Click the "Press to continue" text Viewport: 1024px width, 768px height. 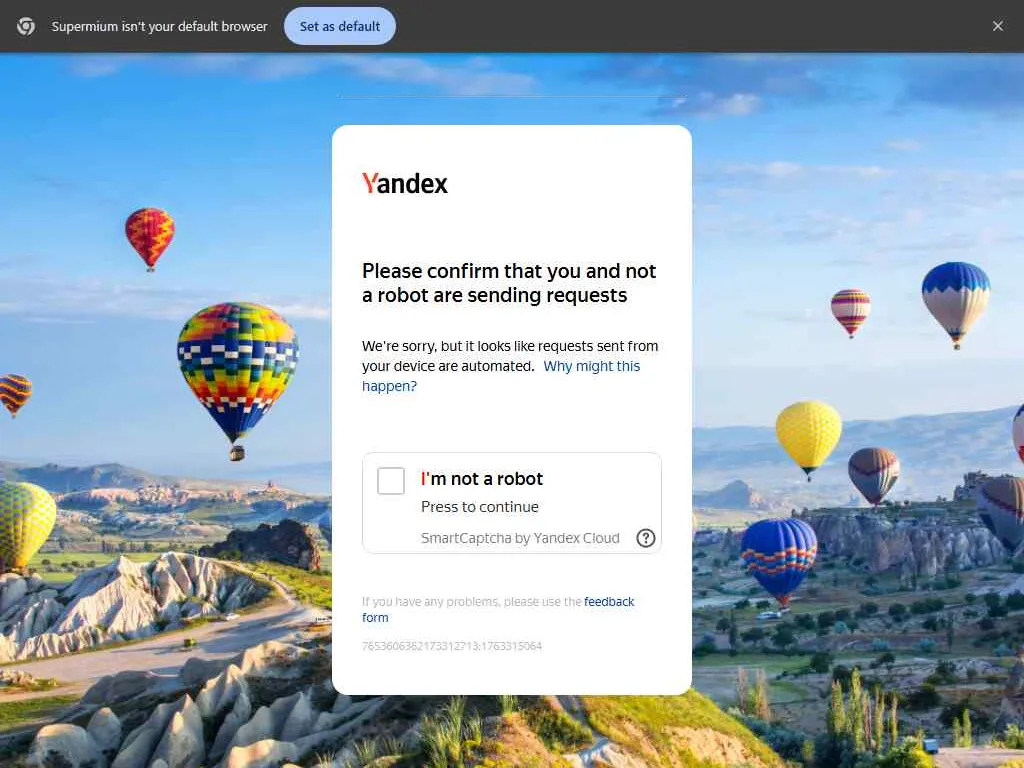point(480,507)
